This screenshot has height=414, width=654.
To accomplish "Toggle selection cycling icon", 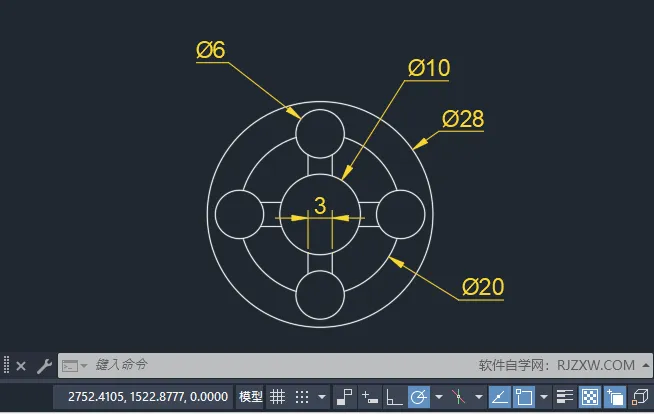I will tap(615, 396).
